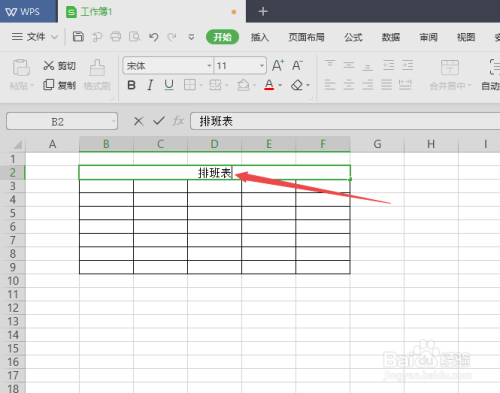500x393 pixels.
Task: Align text left
Action: (330, 85)
